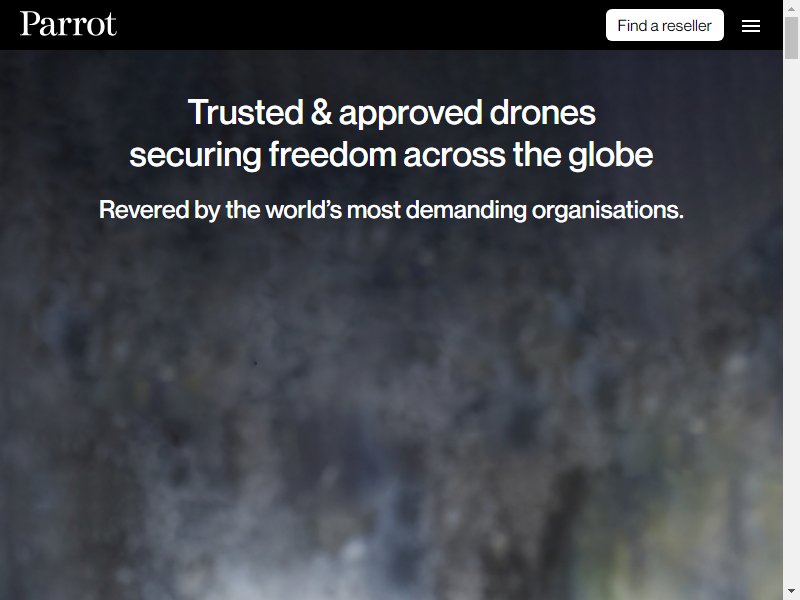This screenshot has height=600, width=800.
Task: Click the word 'freedom' in the headline
Action: point(333,155)
